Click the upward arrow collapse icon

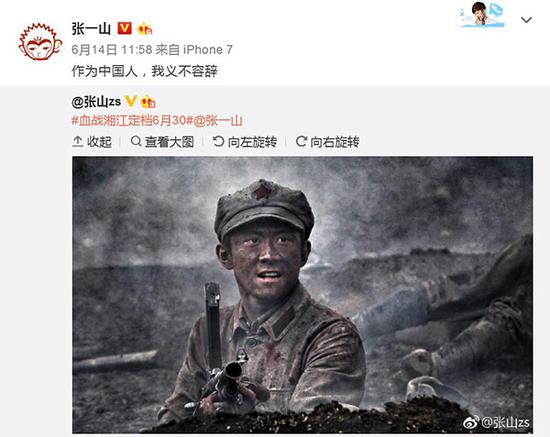(78, 141)
